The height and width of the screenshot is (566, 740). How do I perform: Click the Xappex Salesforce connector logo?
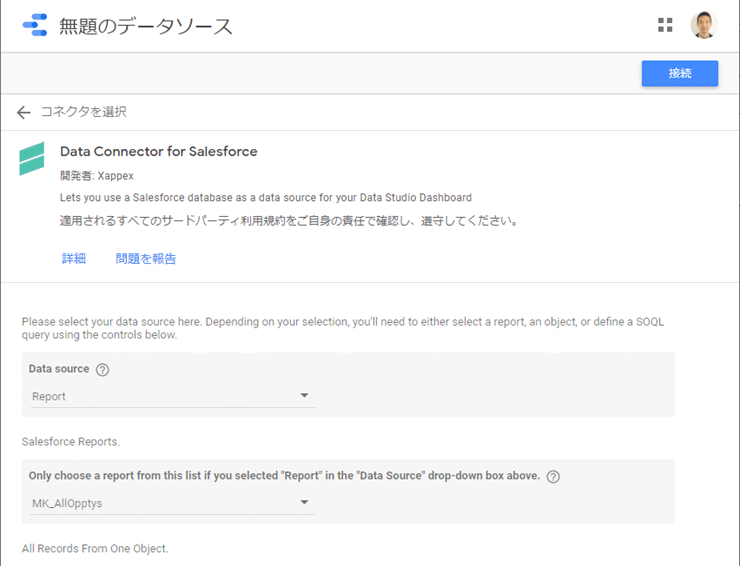coord(32,158)
